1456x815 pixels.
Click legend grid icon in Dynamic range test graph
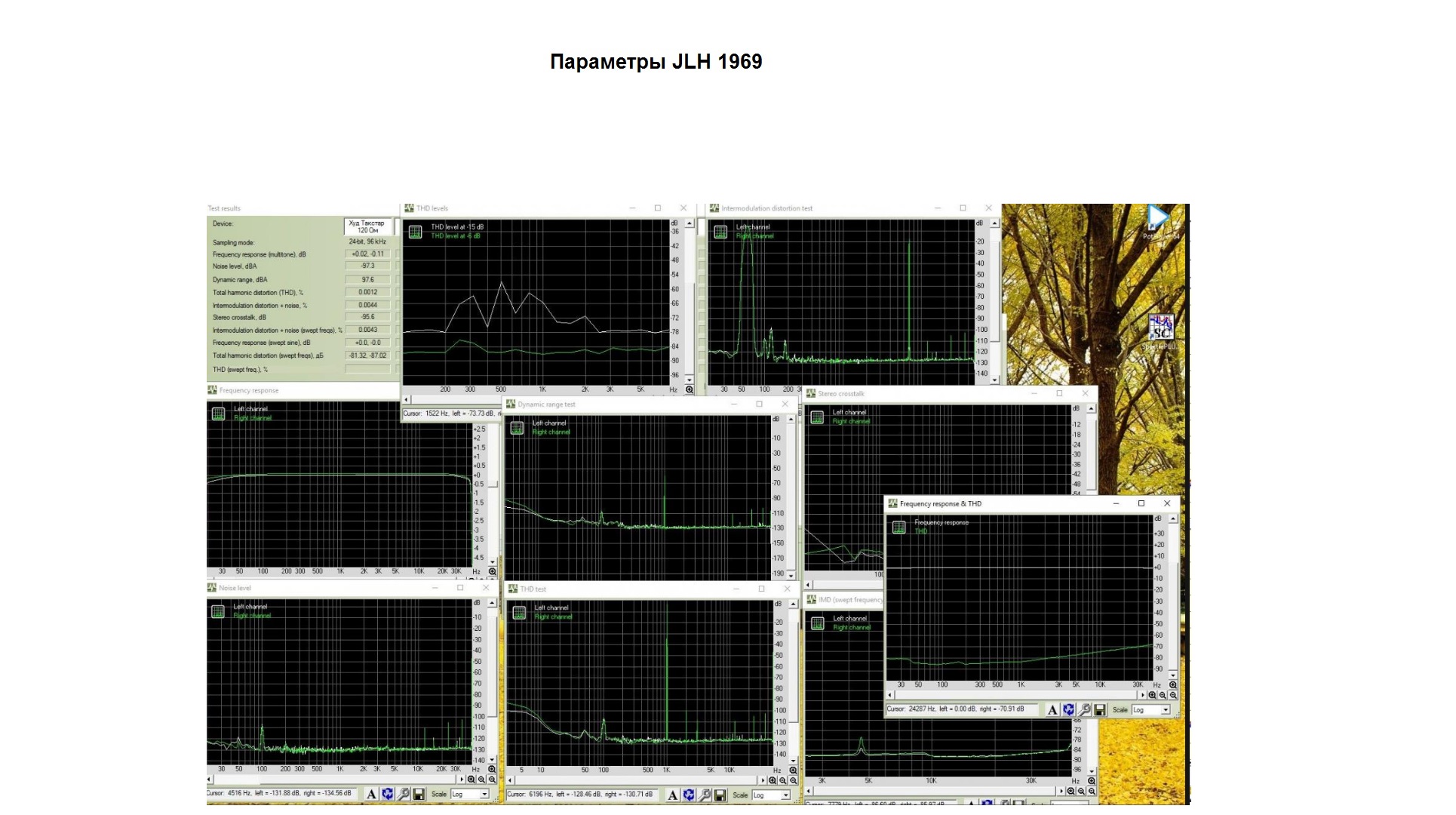517,428
